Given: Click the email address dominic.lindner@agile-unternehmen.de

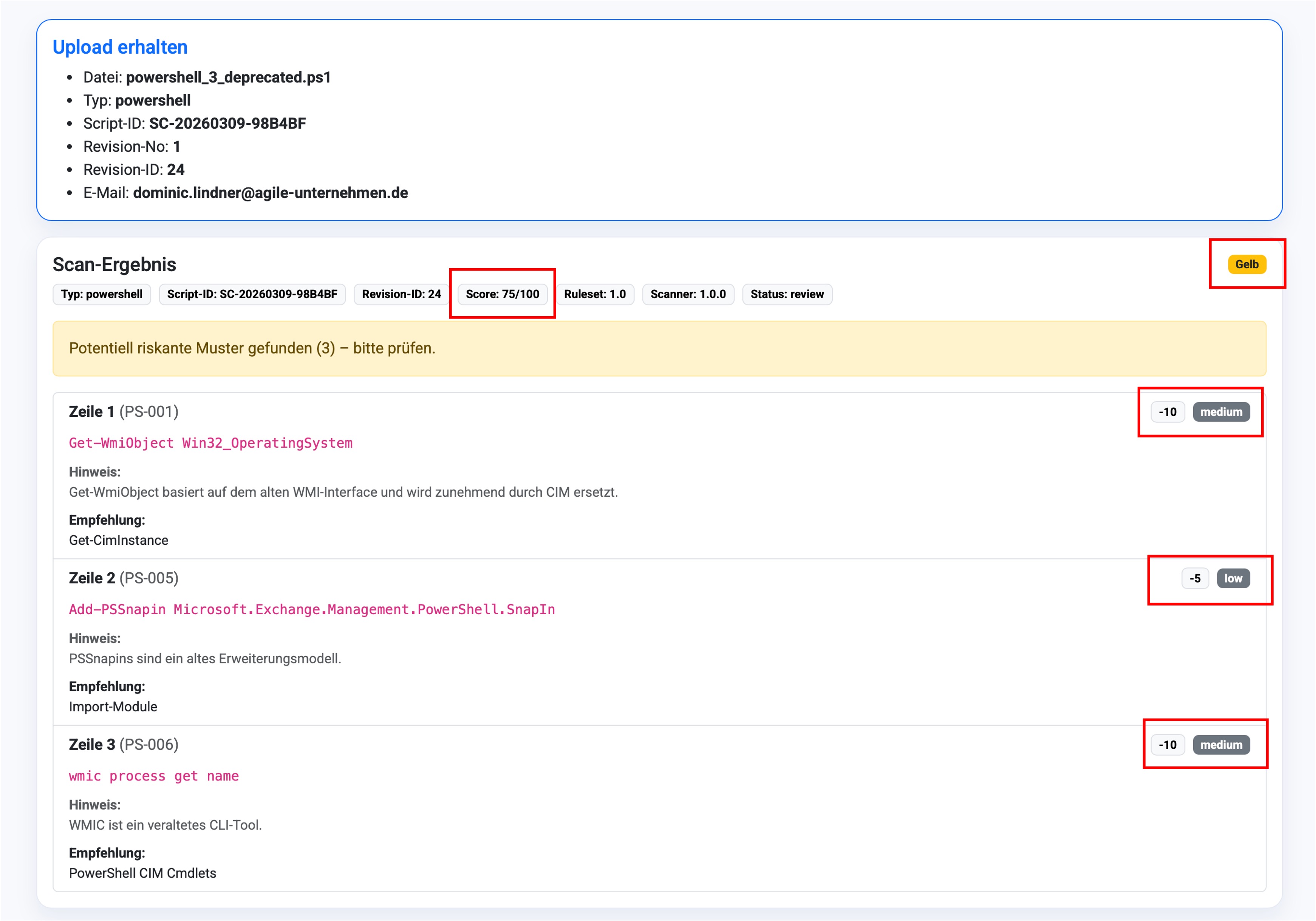Looking at the screenshot, I should pyautogui.click(x=270, y=193).
